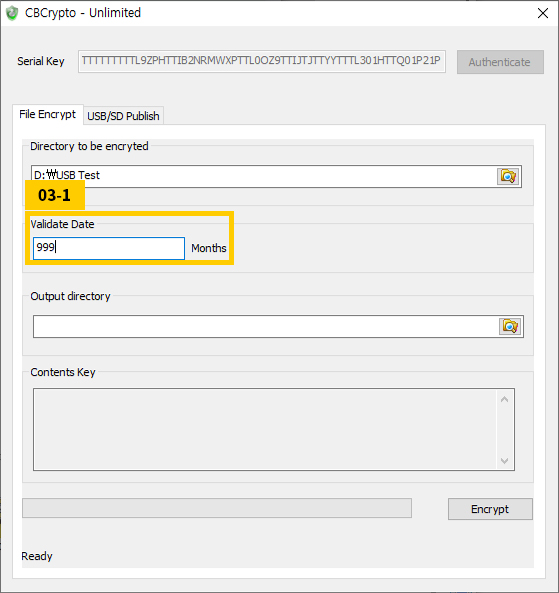Click the Ready status text
The image size is (559, 593).
click(37, 556)
